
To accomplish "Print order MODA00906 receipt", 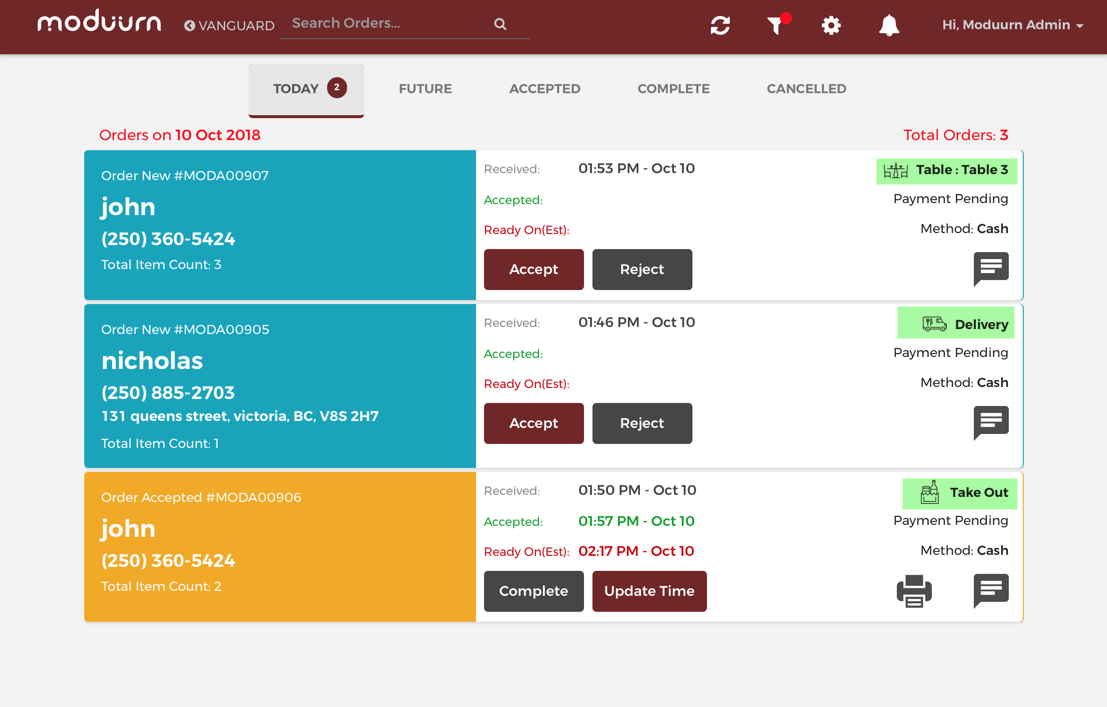I will coord(914,591).
